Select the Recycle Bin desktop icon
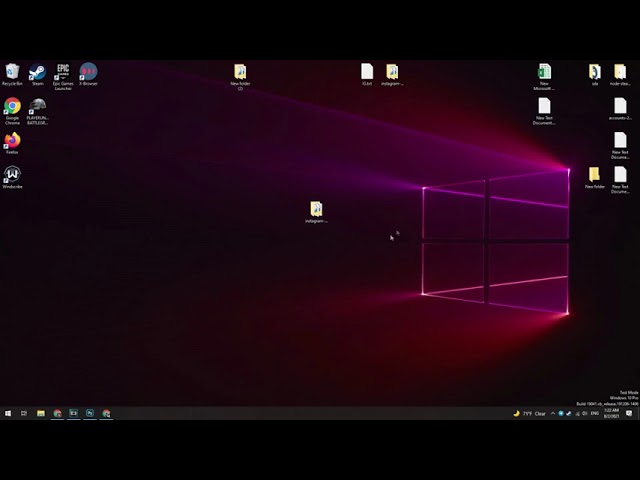 tap(12, 74)
